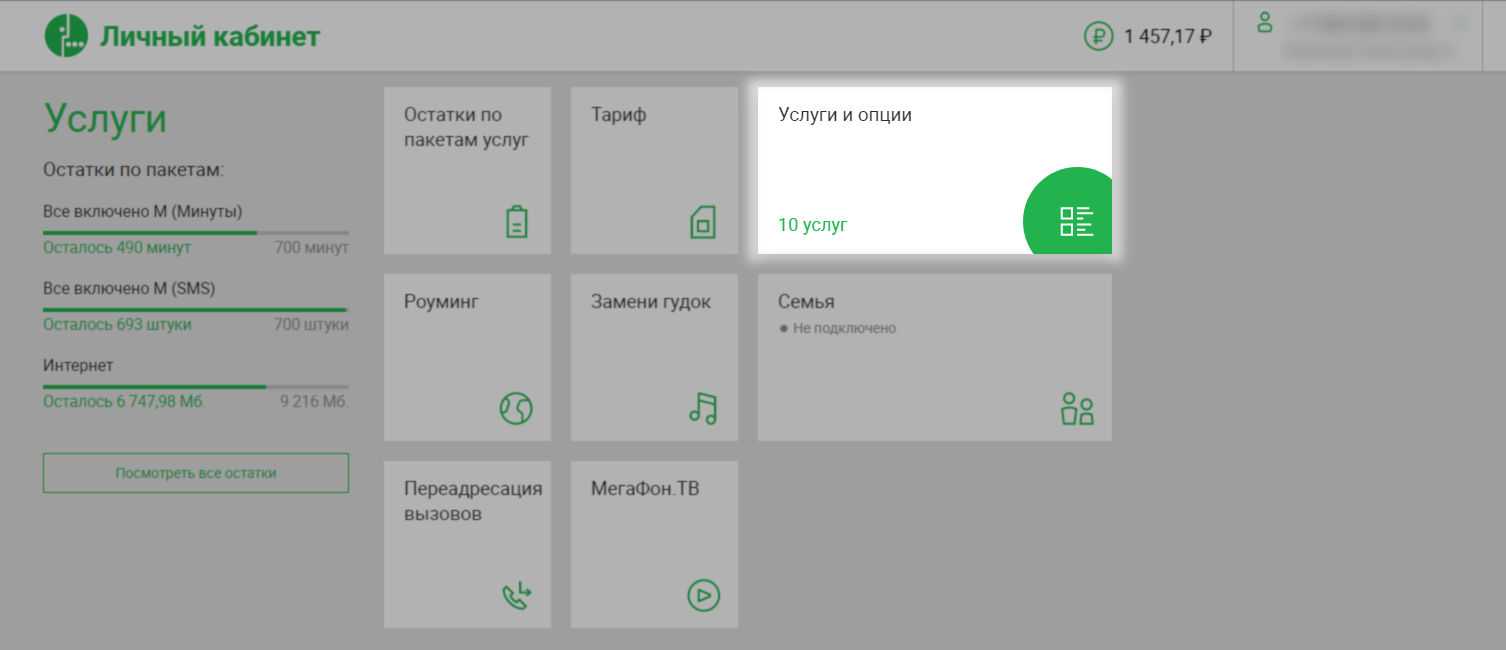1506x650 pixels.
Task: Click the battery icon for package balances
Action: click(x=516, y=221)
